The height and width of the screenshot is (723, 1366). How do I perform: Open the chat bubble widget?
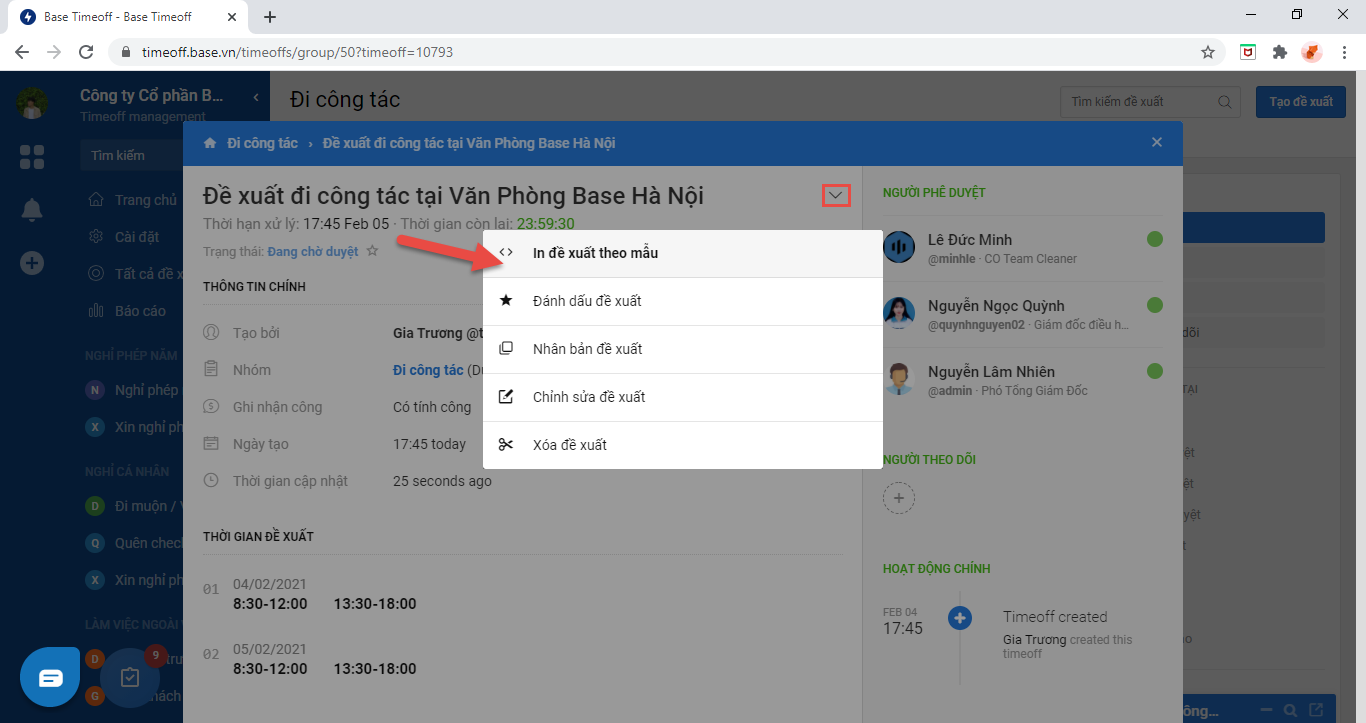[50, 678]
